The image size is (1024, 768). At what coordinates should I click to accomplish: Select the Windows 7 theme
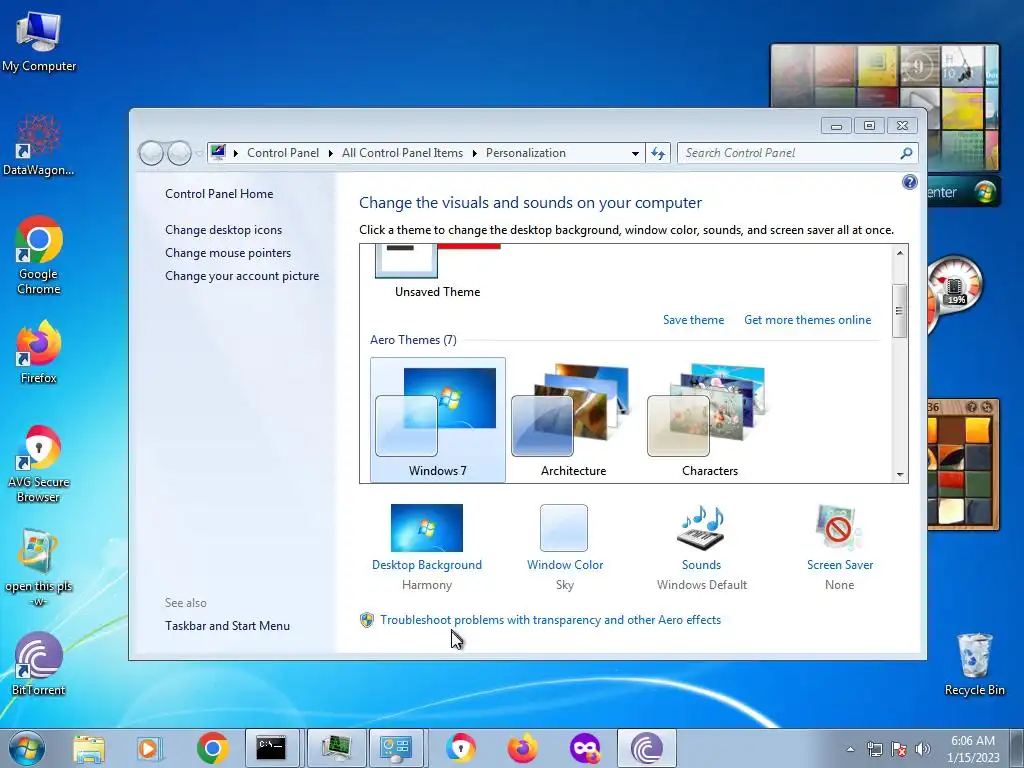(438, 420)
